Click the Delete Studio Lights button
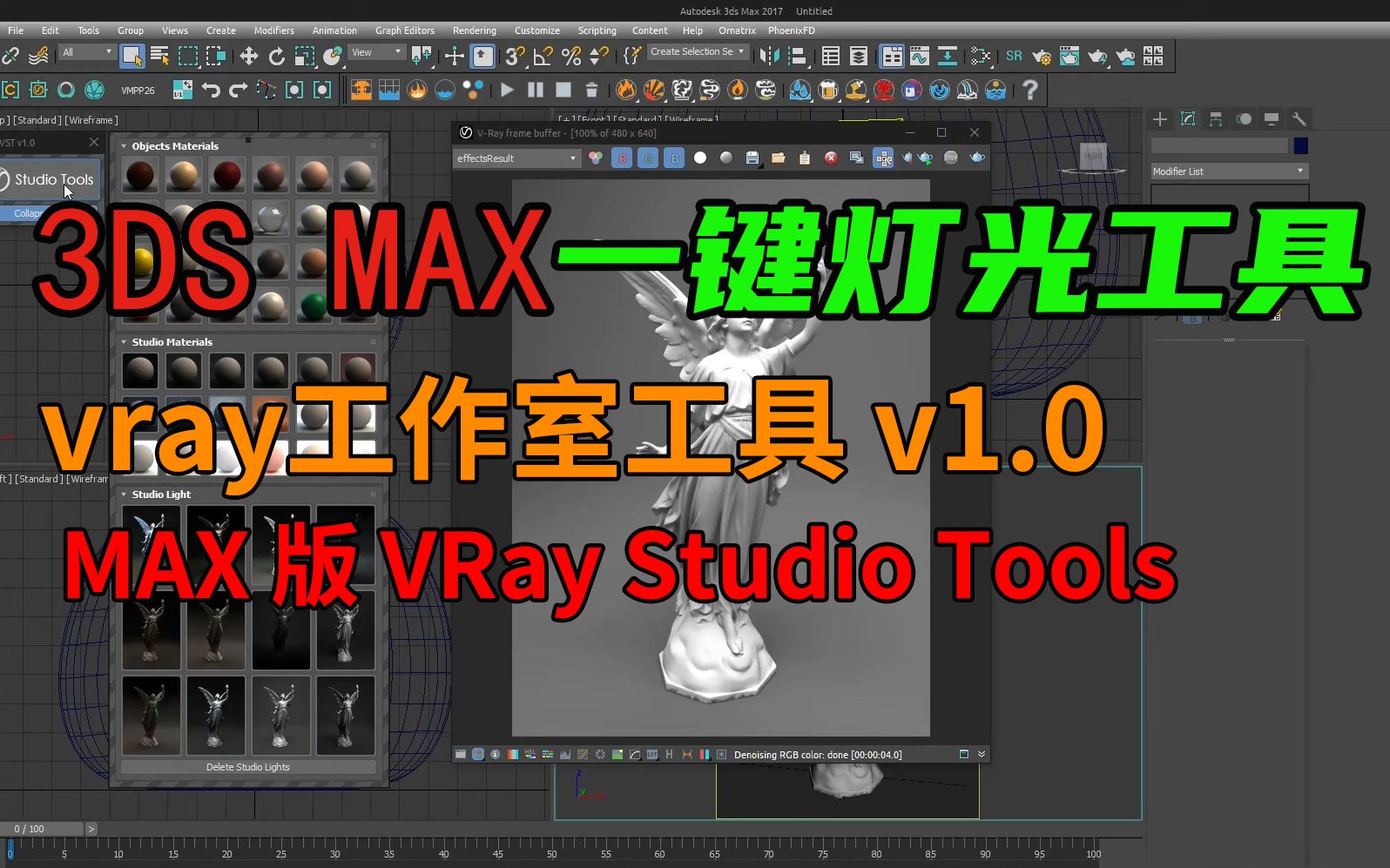 point(248,767)
